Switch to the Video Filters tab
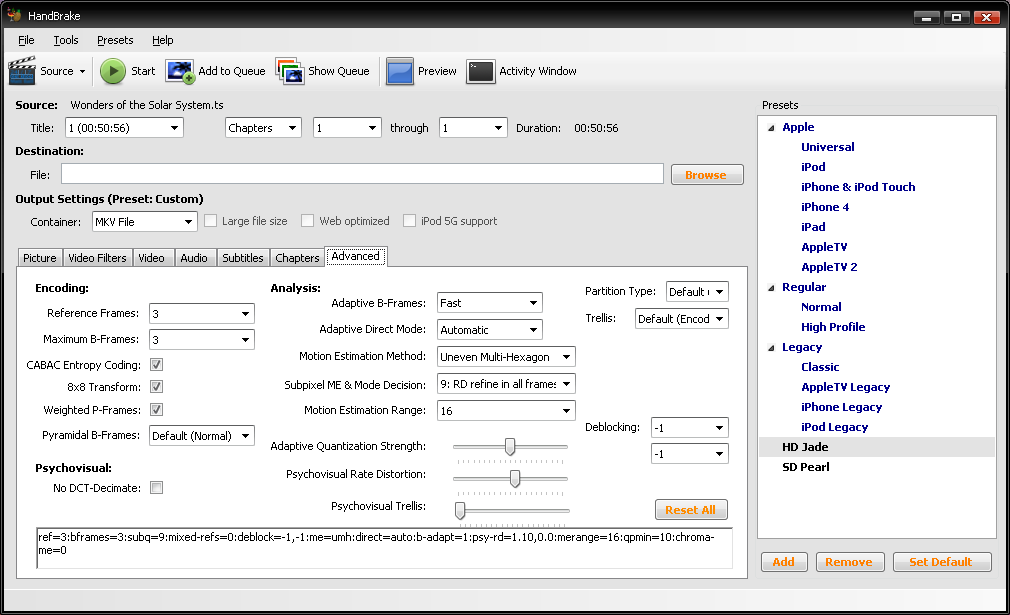This screenshot has height=615, width=1010. click(x=97, y=258)
